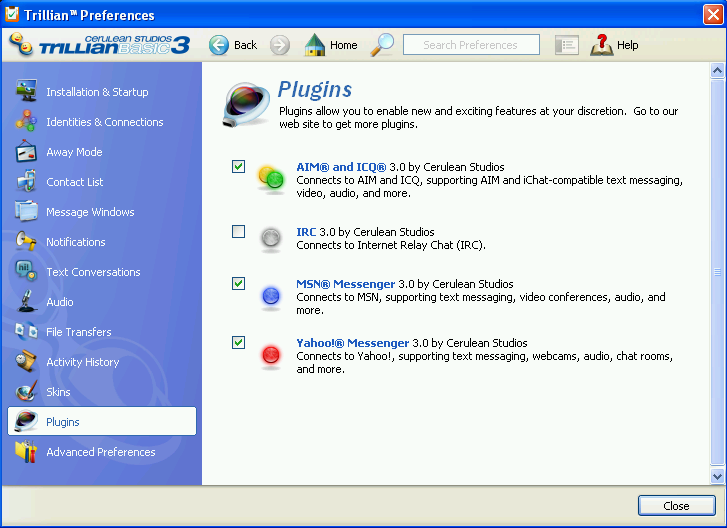This screenshot has height=528, width=727.
Task: Click the Activity History scroll icon
Action: coord(26,362)
